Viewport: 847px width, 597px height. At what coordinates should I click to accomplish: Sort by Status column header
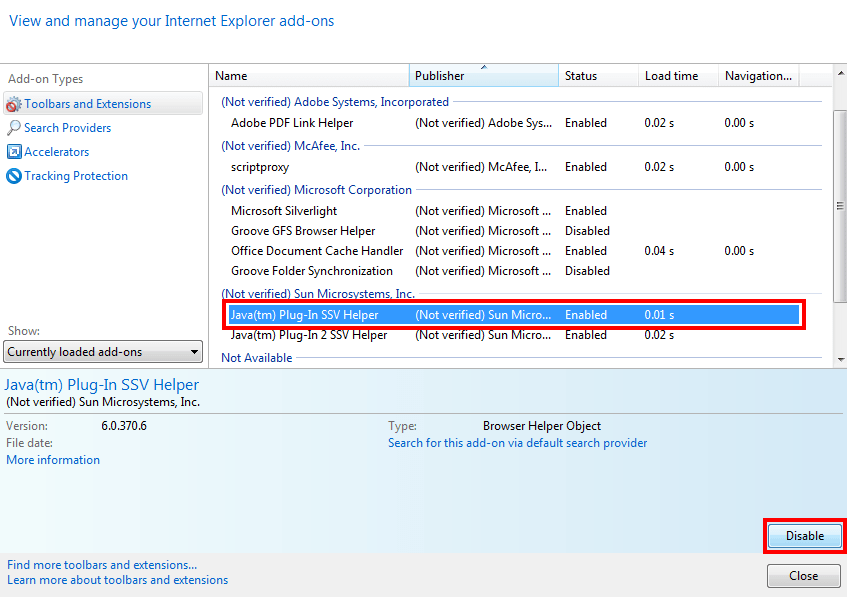[598, 76]
